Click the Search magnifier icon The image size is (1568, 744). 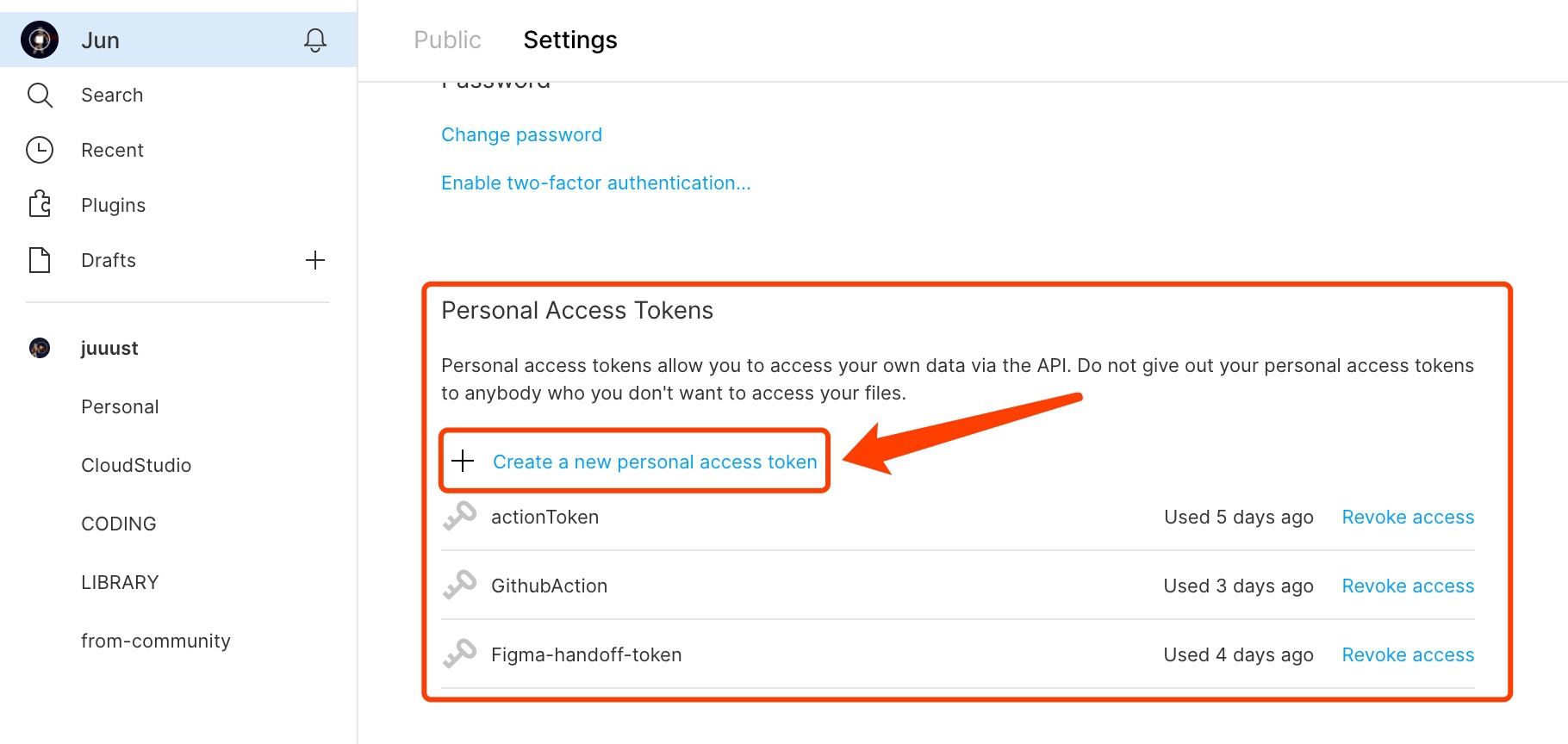click(x=40, y=95)
